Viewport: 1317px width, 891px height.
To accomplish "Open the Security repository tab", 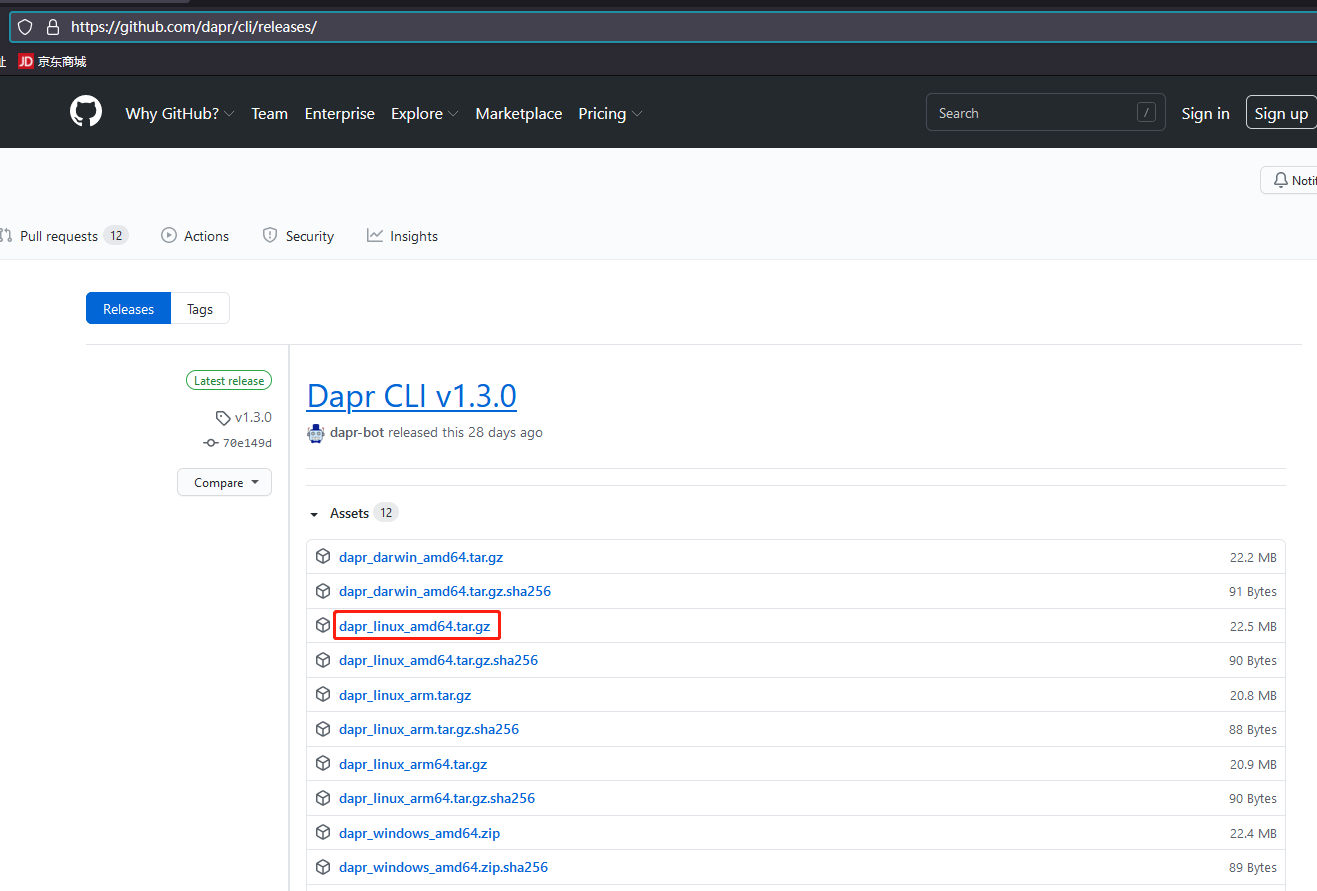I will [x=298, y=236].
